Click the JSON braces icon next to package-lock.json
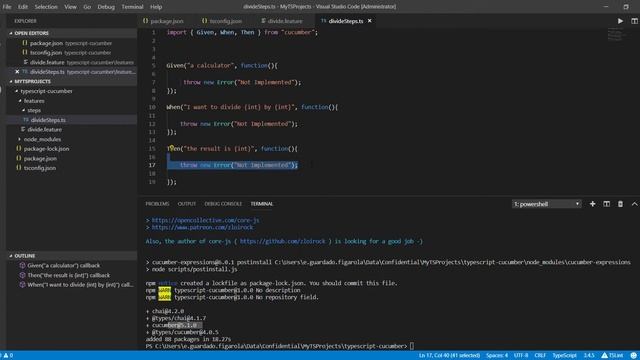This screenshot has width=640, height=360. [19, 149]
